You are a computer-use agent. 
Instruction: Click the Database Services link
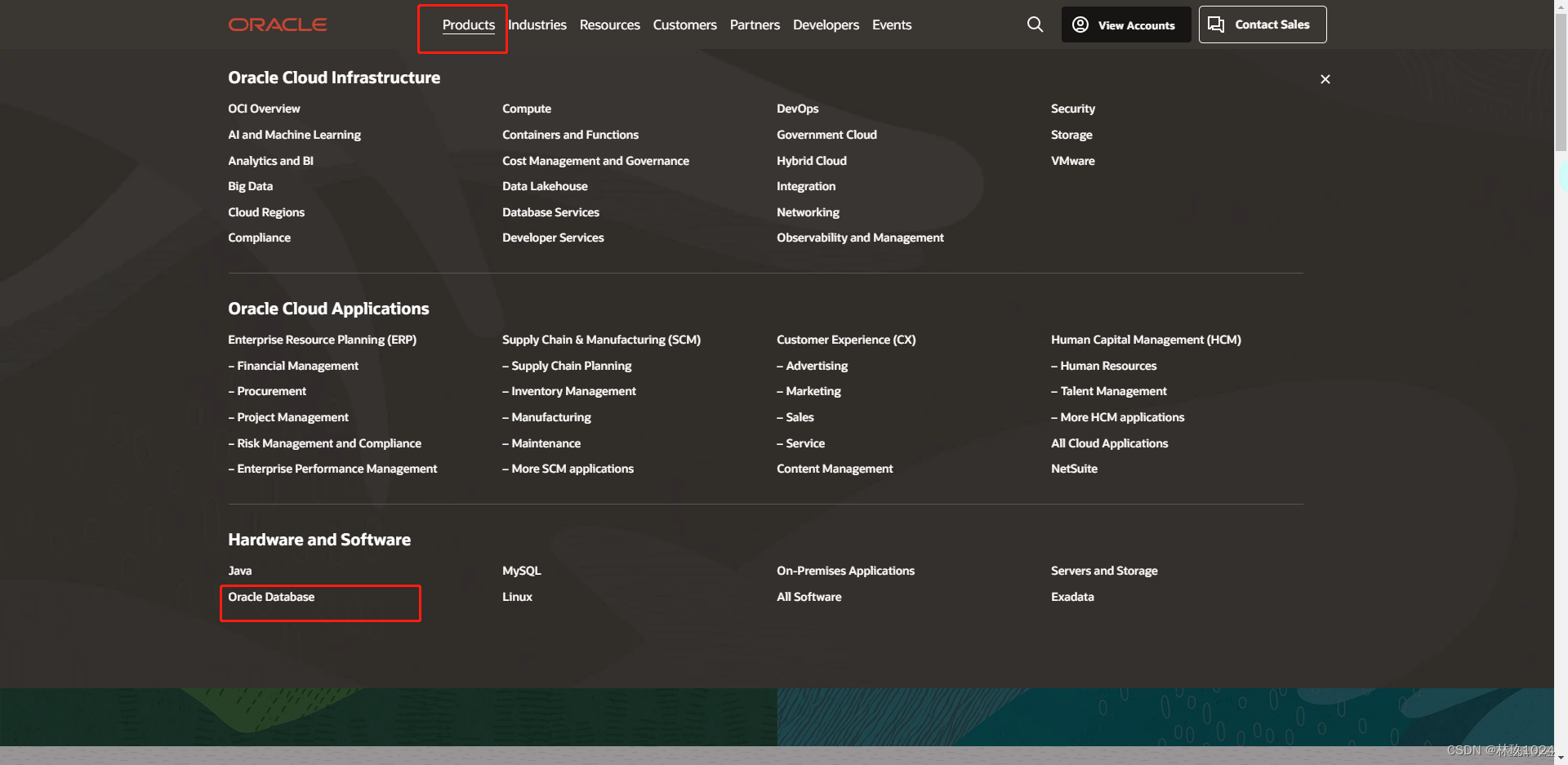550,212
